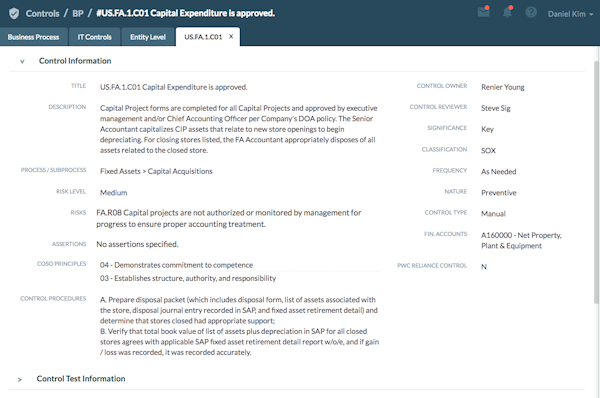
Task: Click the Control Test Information header
Action: 81,378
